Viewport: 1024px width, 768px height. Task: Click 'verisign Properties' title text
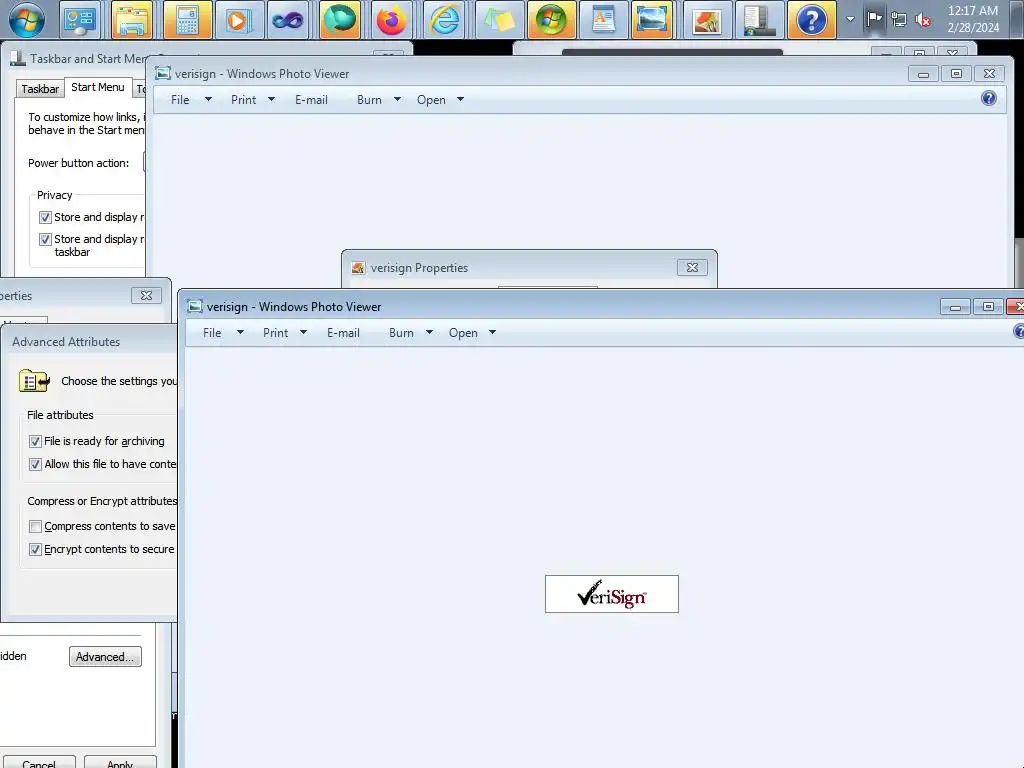coord(419,268)
